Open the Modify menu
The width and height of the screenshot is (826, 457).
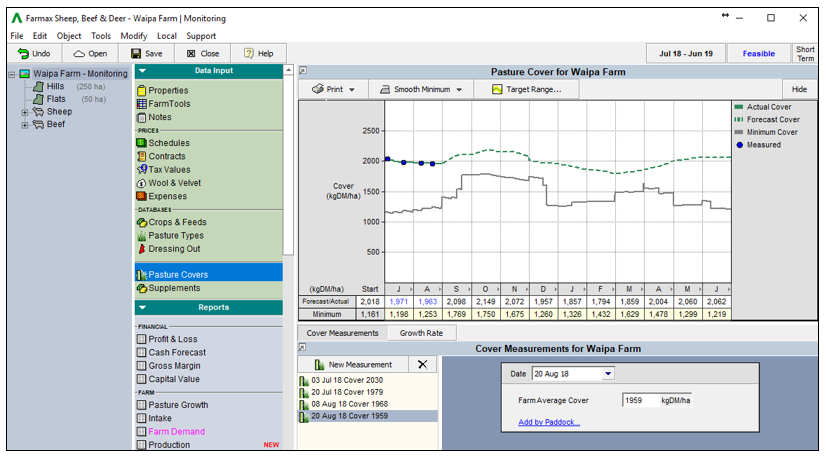[134, 36]
